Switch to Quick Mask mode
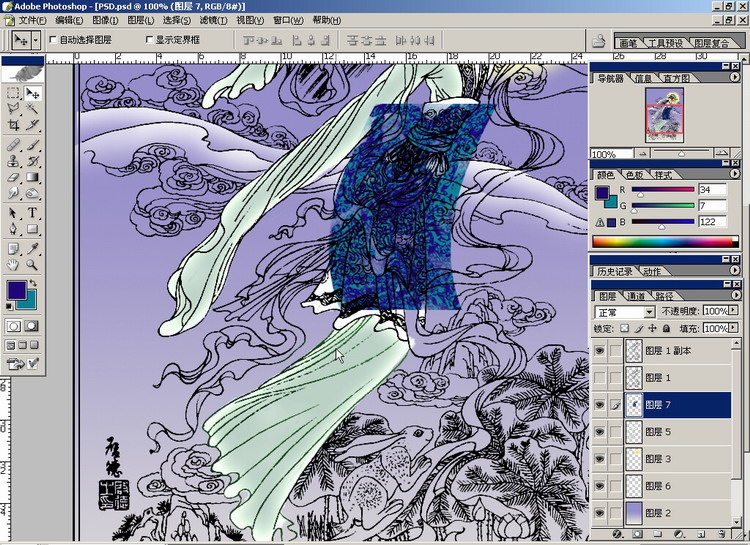The image size is (750, 545). point(32,326)
